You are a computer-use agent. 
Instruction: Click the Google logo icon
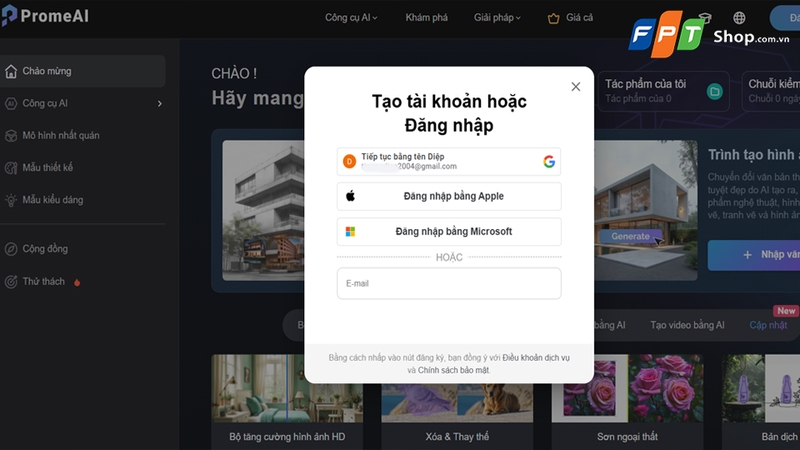tap(549, 162)
